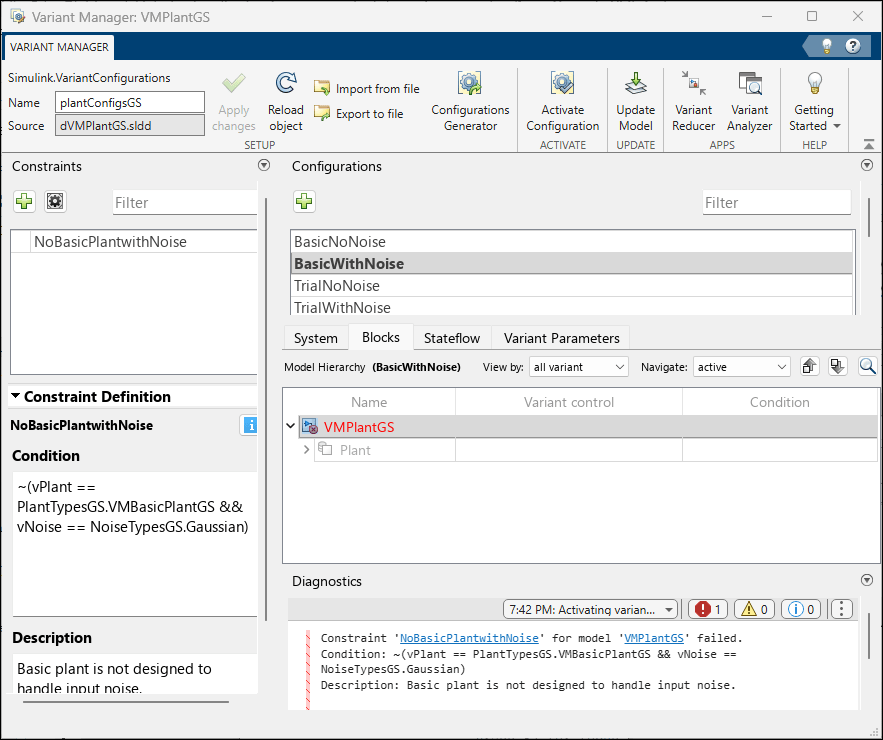Image resolution: width=883 pixels, height=740 pixels.
Task: Click Import from file
Action: coord(367,88)
